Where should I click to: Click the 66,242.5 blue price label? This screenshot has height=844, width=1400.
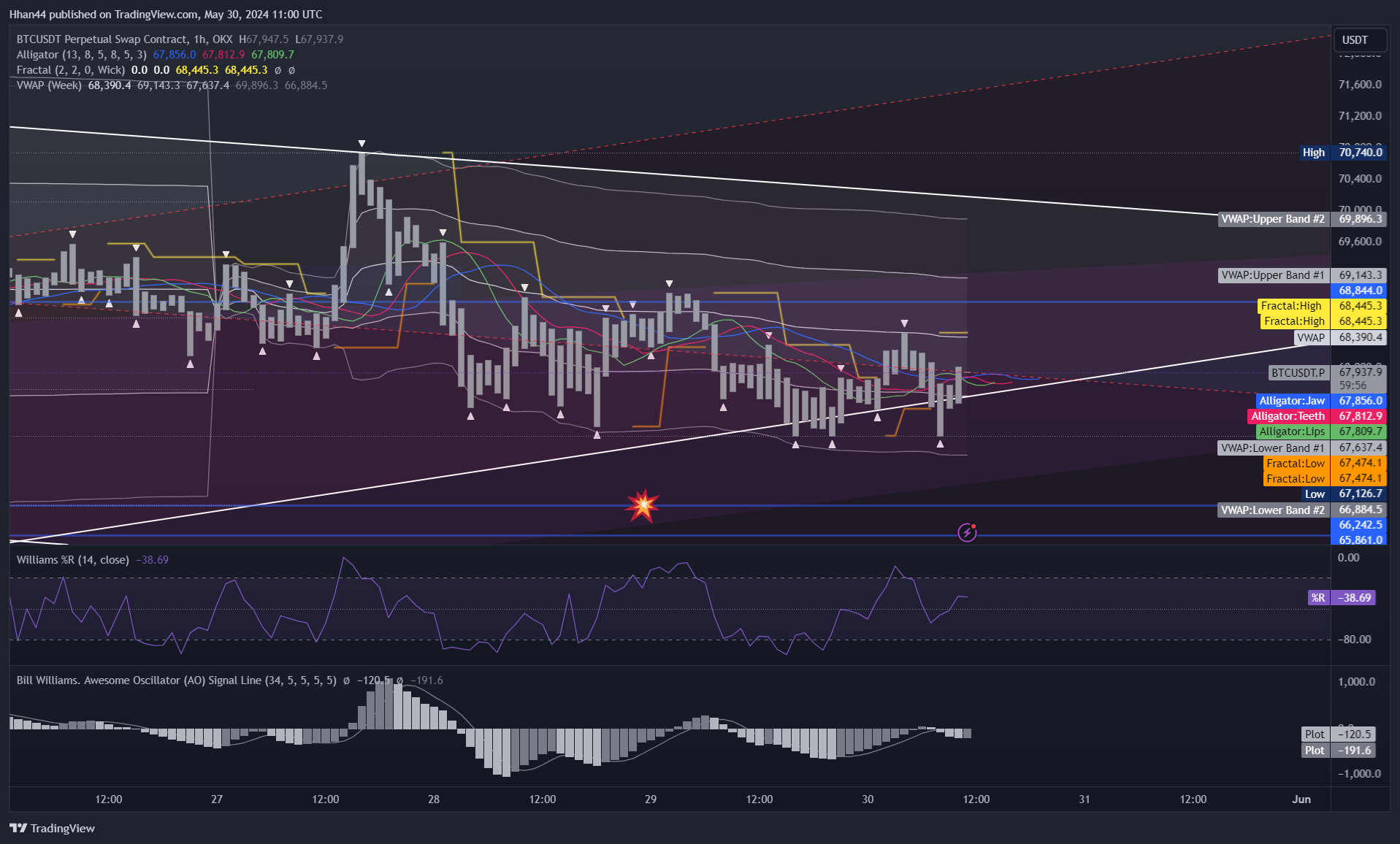pos(1360,525)
